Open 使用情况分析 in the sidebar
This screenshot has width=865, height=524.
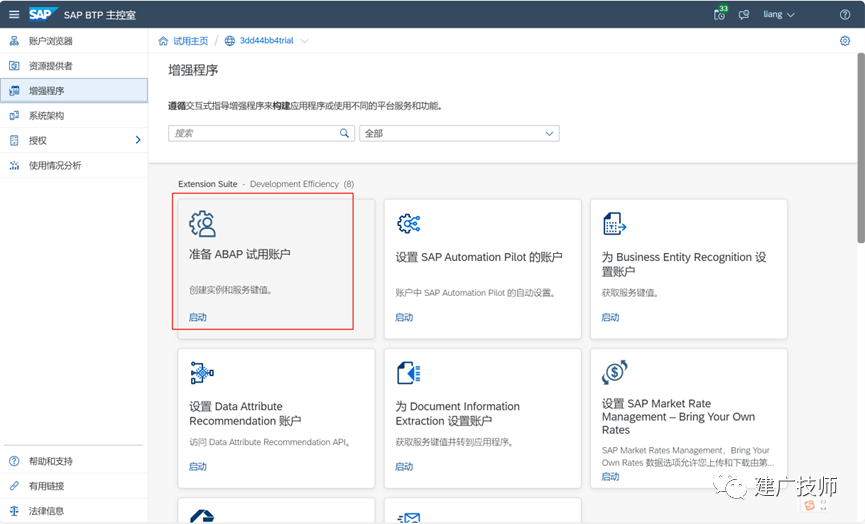[74, 165]
